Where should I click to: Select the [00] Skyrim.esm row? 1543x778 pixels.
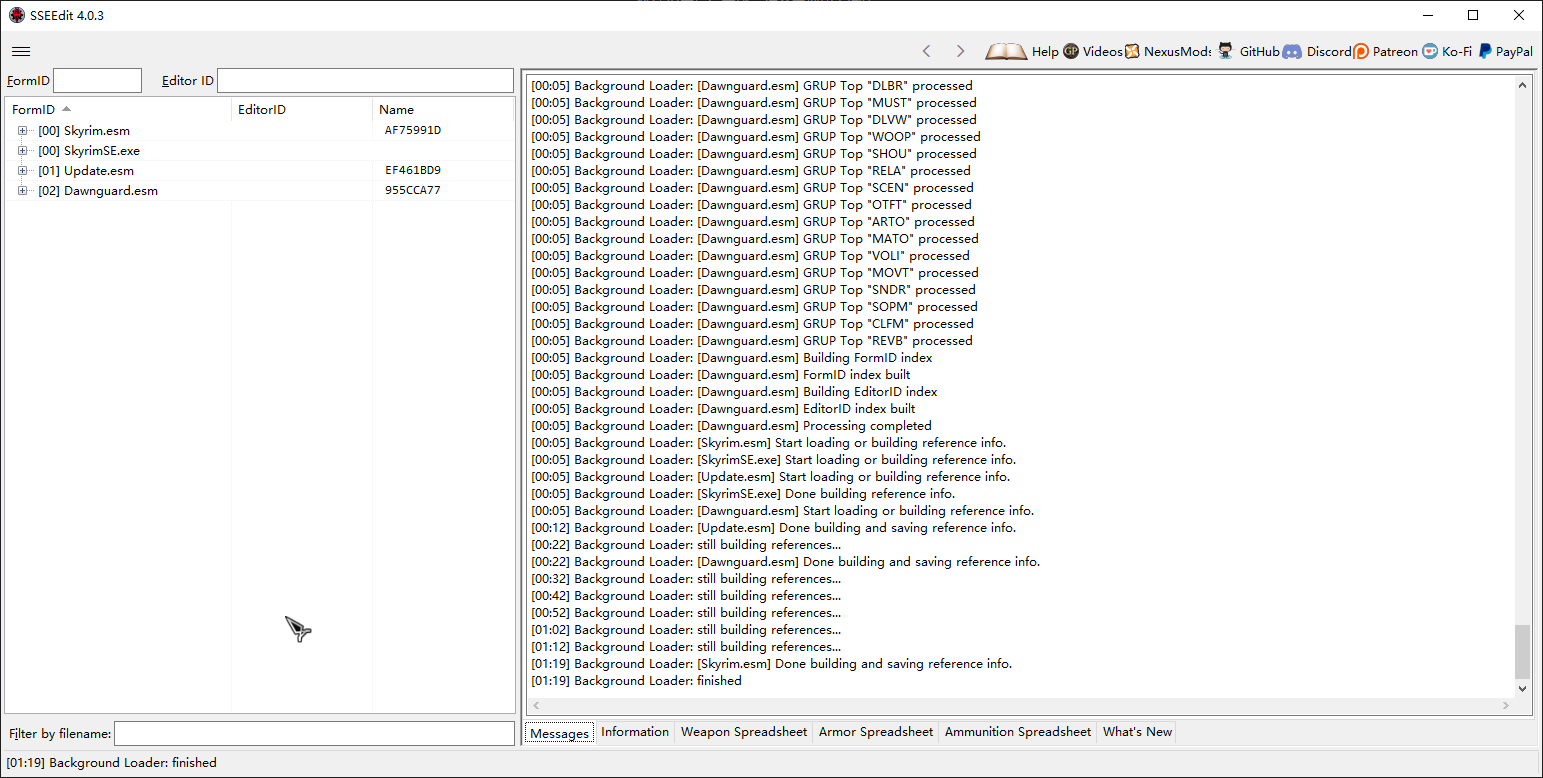(x=260, y=130)
